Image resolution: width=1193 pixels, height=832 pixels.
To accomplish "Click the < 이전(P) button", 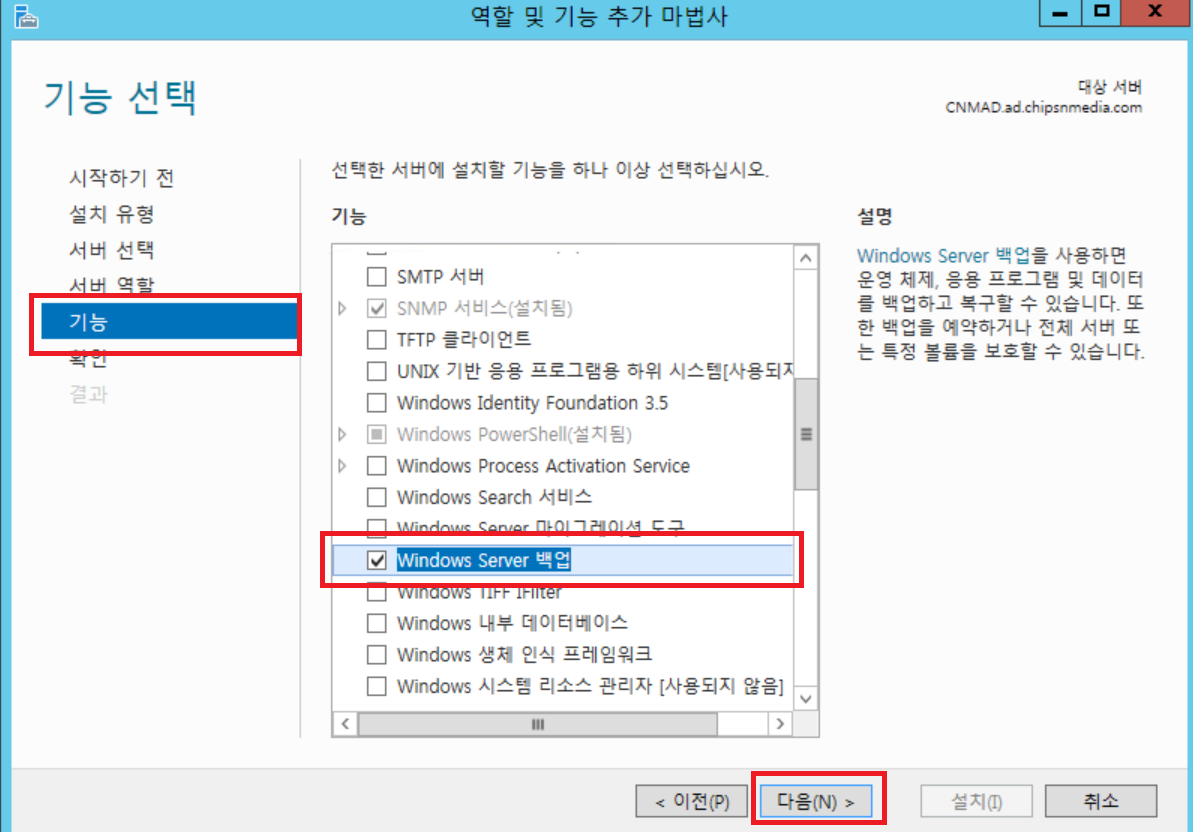I will [x=692, y=802].
